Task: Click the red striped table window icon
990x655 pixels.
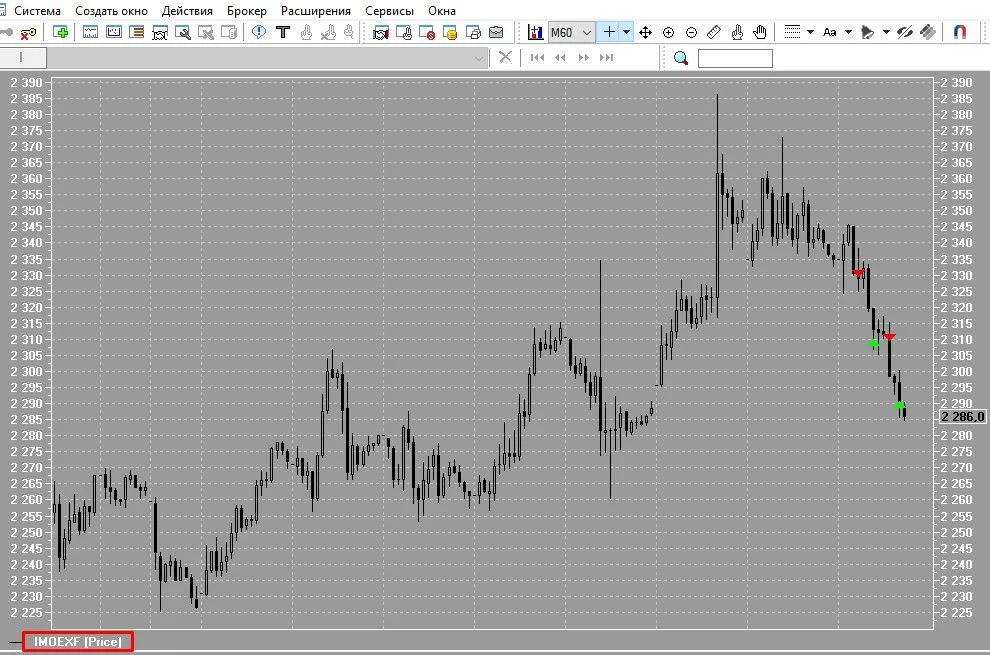Action: [x=136, y=32]
